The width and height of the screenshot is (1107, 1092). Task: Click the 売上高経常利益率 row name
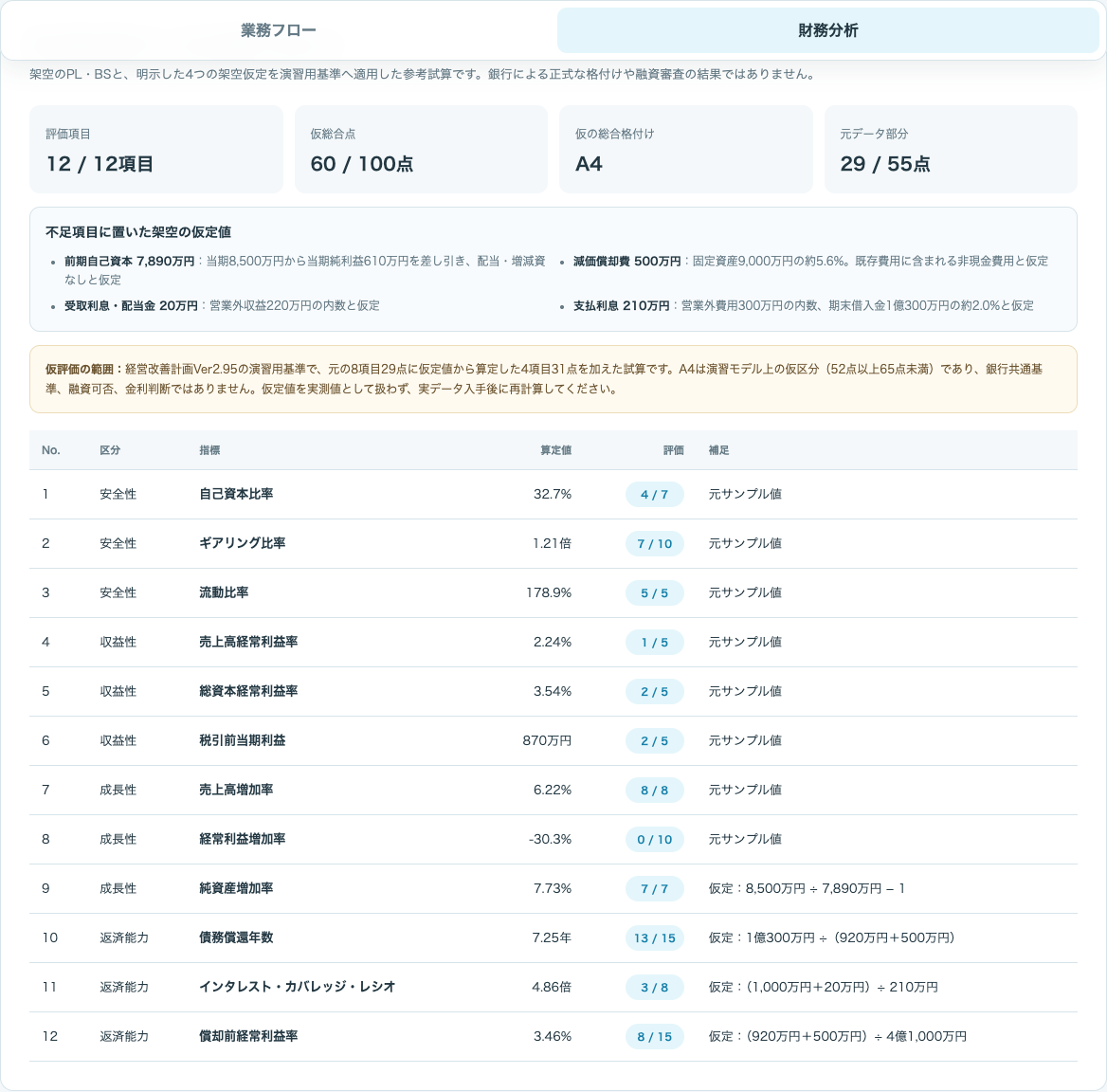[248, 642]
